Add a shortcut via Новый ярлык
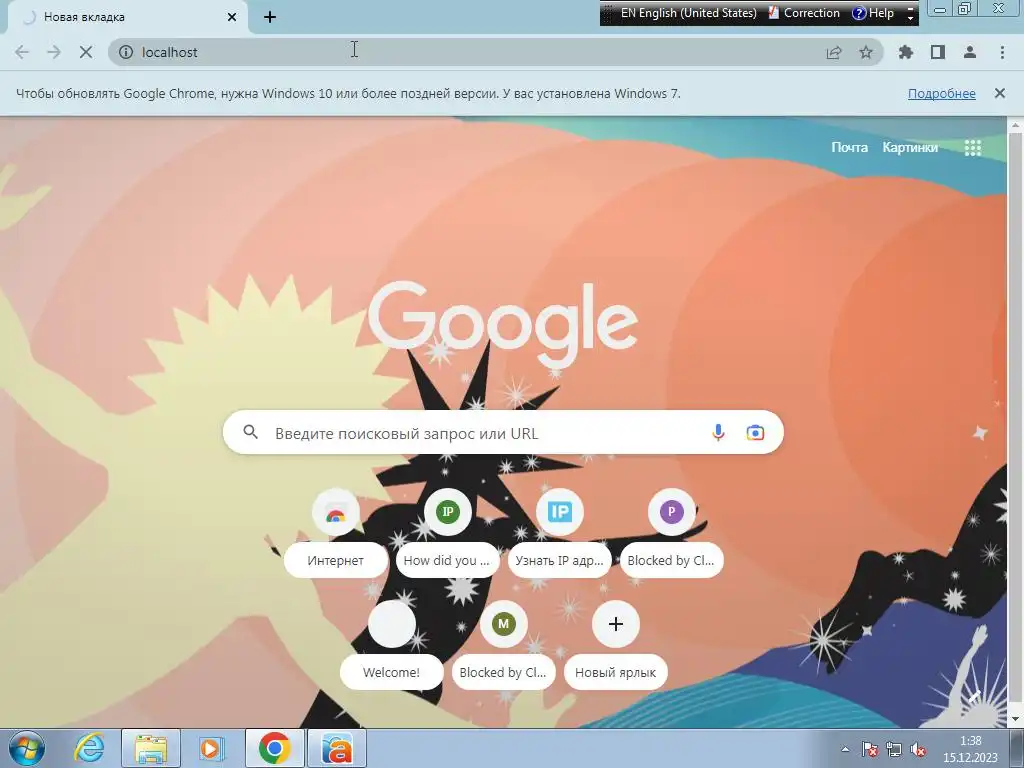This screenshot has height=768, width=1024. (x=615, y=645)
